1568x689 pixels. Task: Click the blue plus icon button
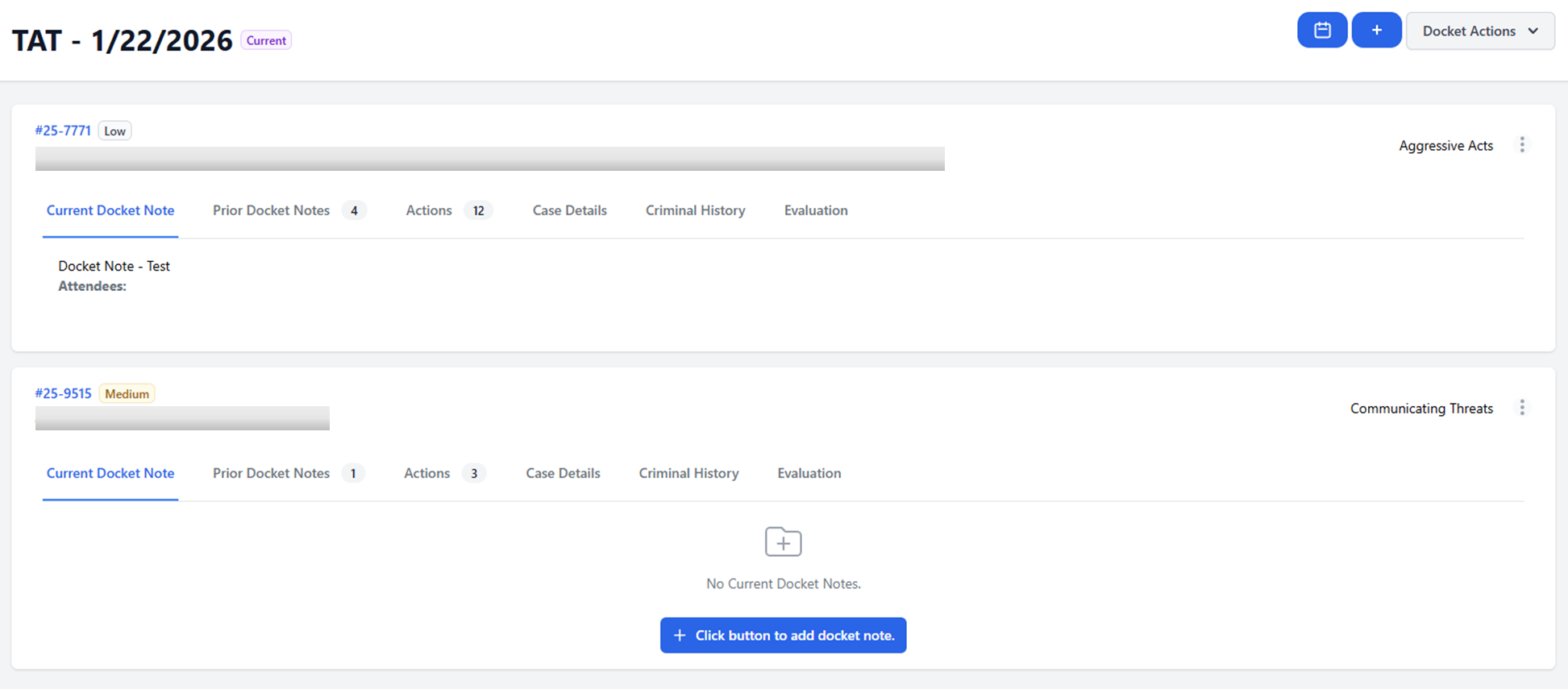coord(1376,31)
